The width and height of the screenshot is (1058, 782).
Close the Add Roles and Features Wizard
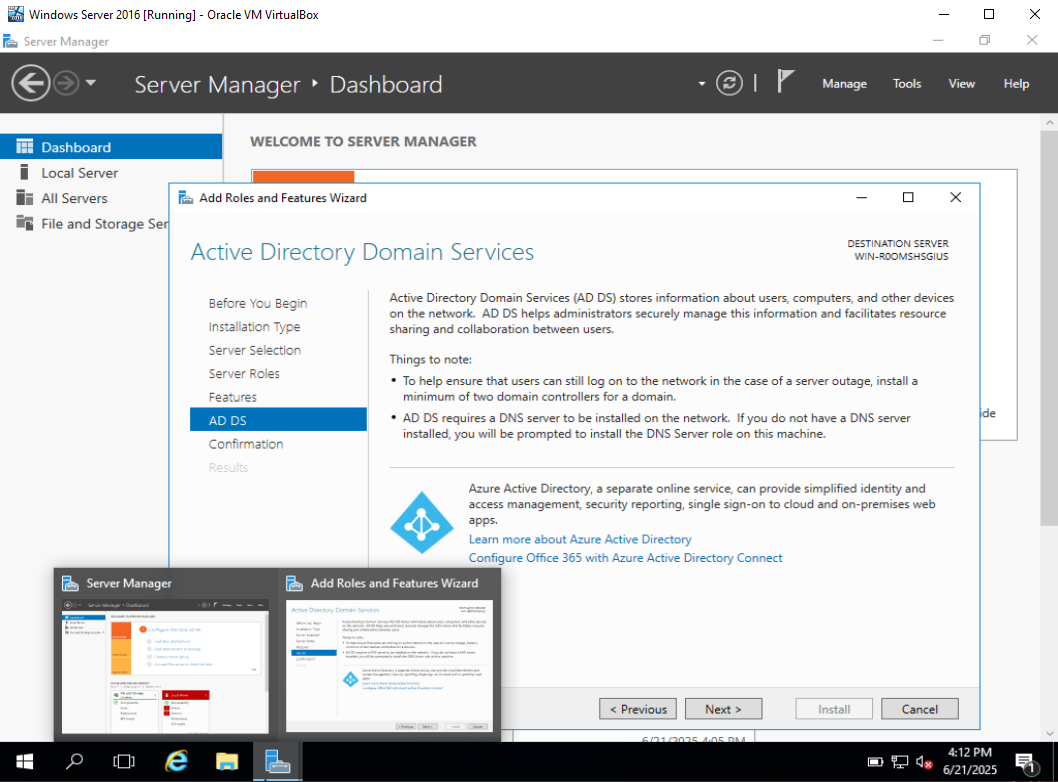(955, 197)
